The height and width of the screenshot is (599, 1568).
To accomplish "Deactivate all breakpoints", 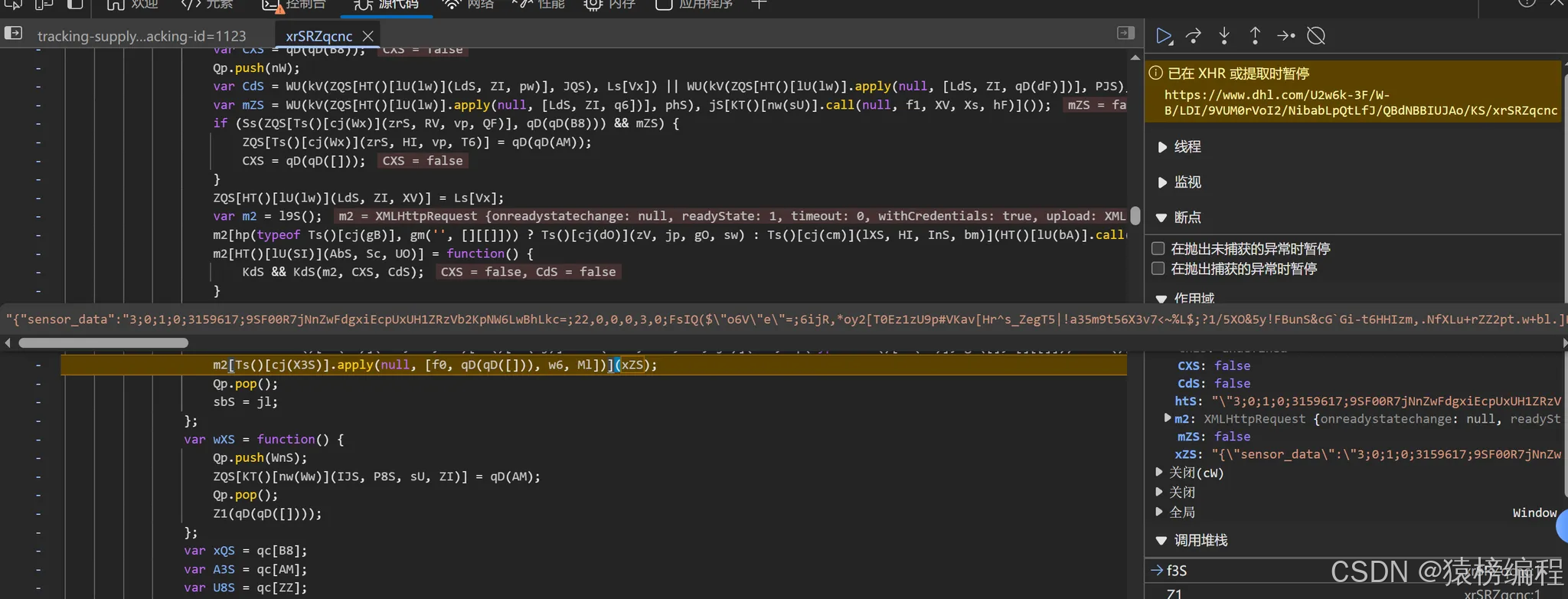I will tap(1316, 36).
